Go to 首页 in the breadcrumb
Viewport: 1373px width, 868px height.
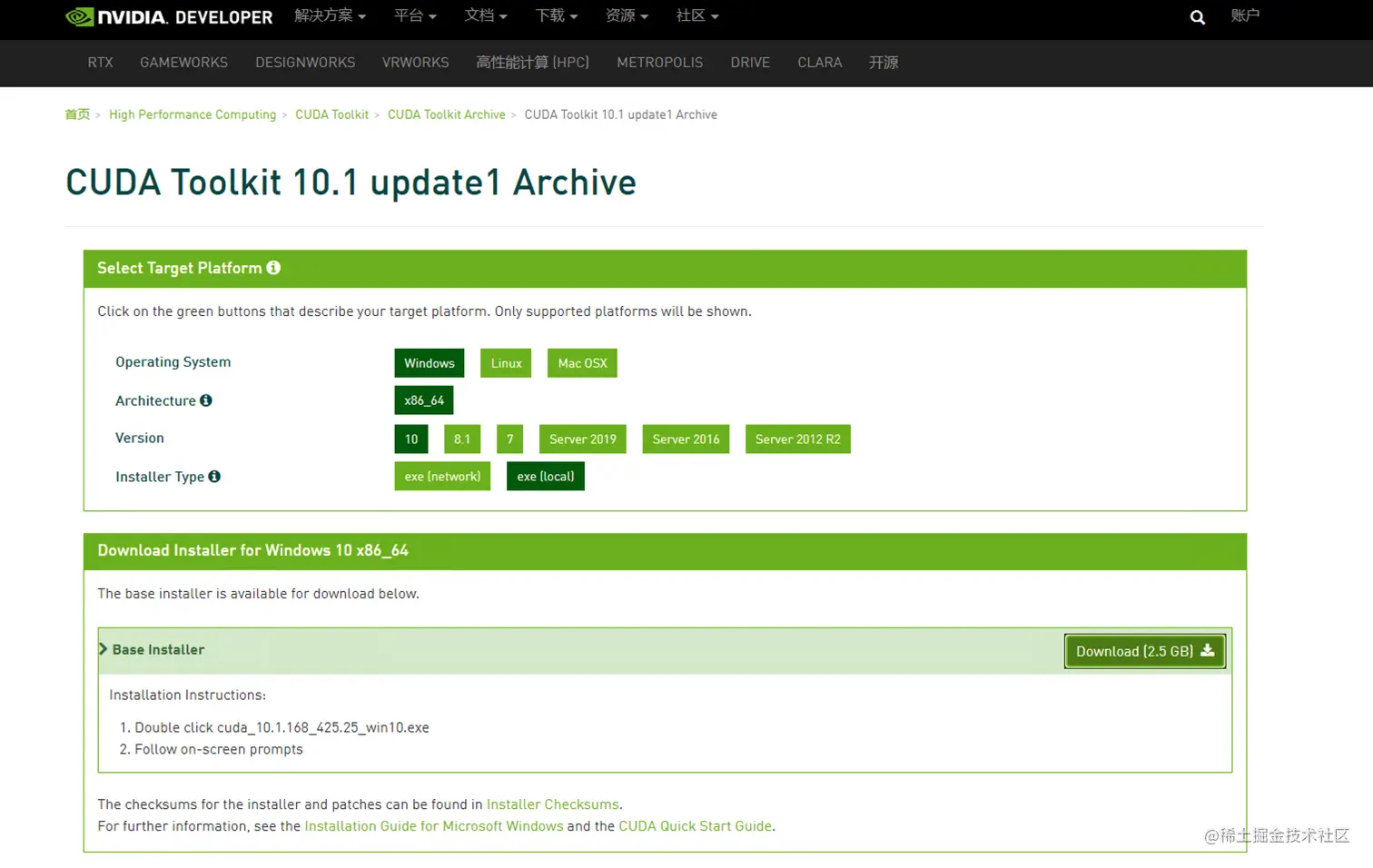click(x=77, y=114)
